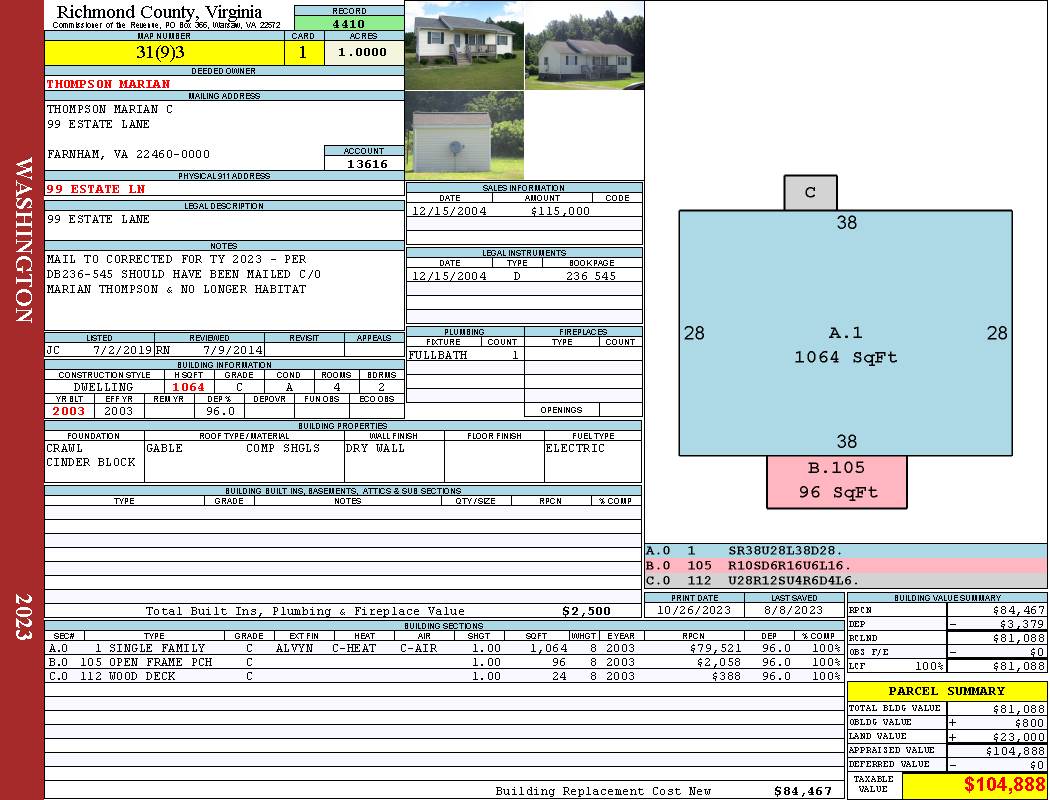Click the yellow Card 1 field
The width and height of the screenshot is (1050, 800).
304,53
